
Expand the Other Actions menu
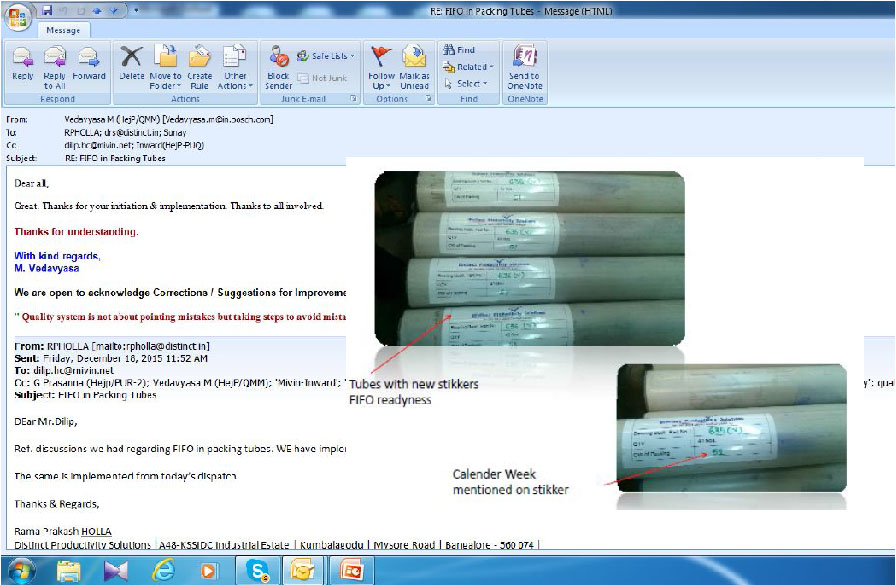[x=235, y=67]
